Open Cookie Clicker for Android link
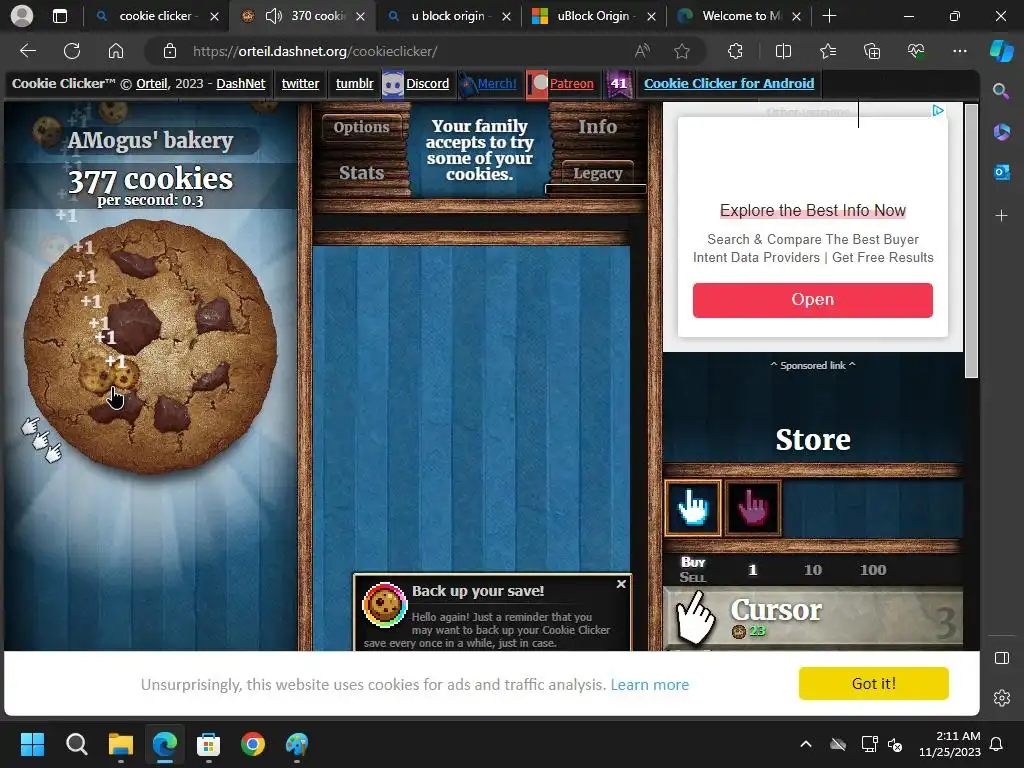Screen dimensions: 1024x768 729,84
